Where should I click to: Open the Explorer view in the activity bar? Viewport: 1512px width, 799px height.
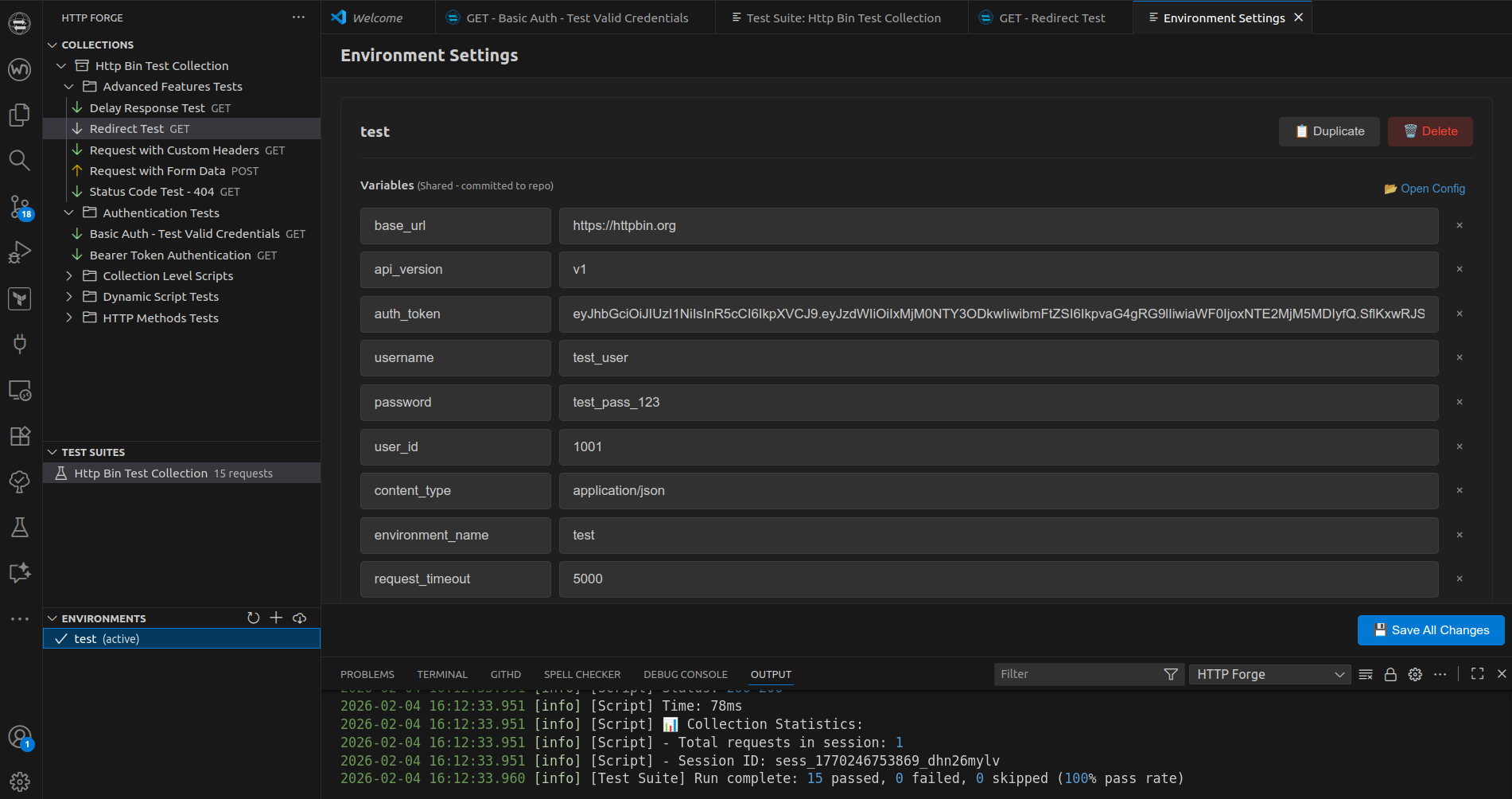pos(19,115)
